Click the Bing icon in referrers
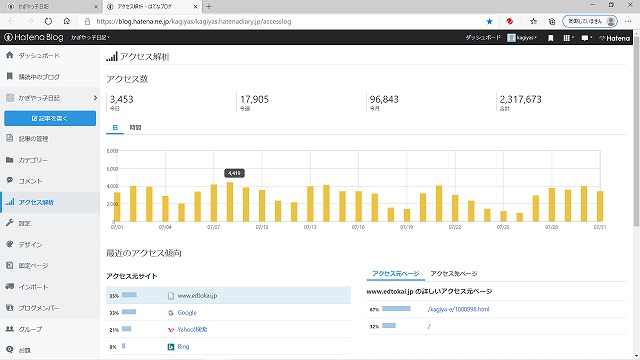The width and height of the screenshot is (640, 360). tap(171, 347)
